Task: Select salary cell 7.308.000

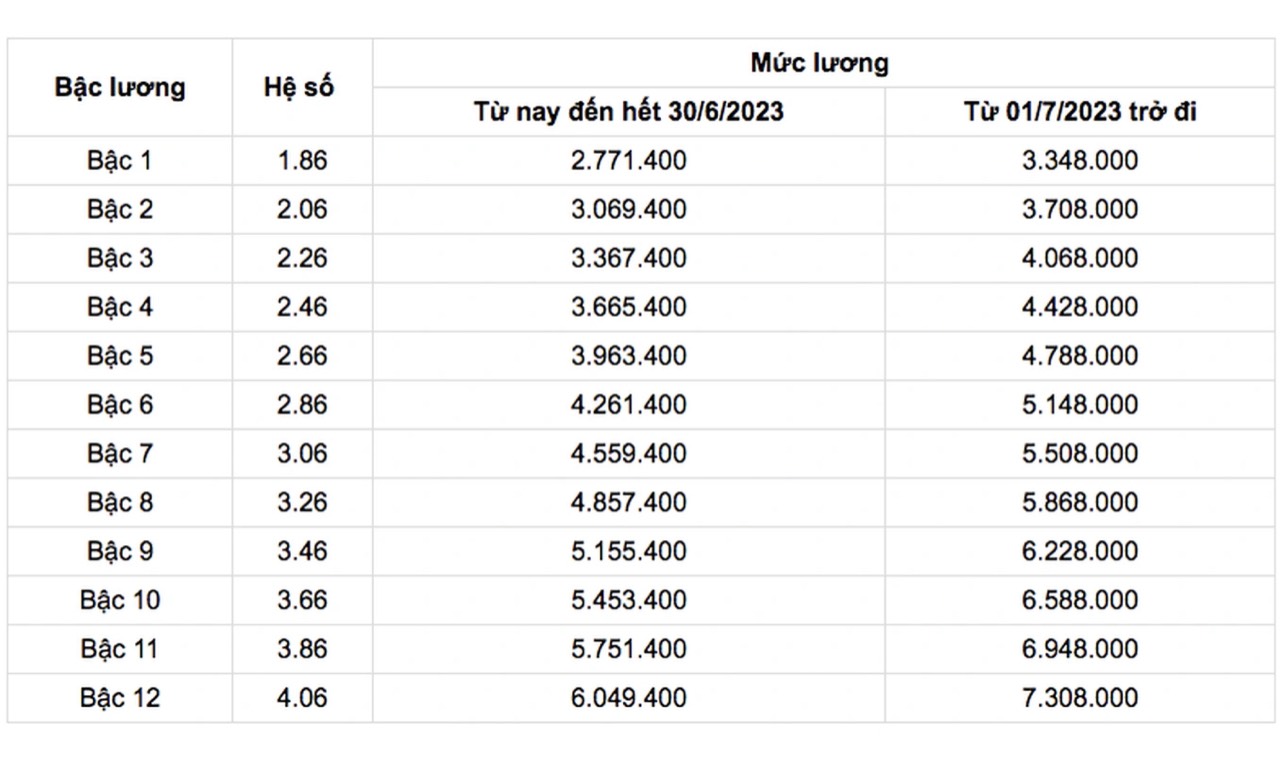Action: (1080, 698)
